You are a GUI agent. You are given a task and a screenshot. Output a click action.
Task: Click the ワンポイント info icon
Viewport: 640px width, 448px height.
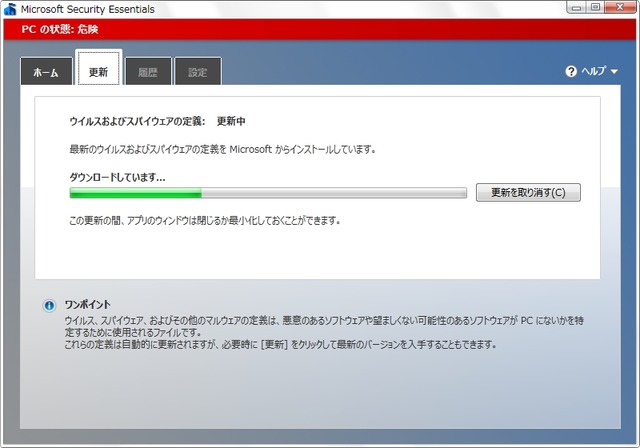tap(49, 305)
